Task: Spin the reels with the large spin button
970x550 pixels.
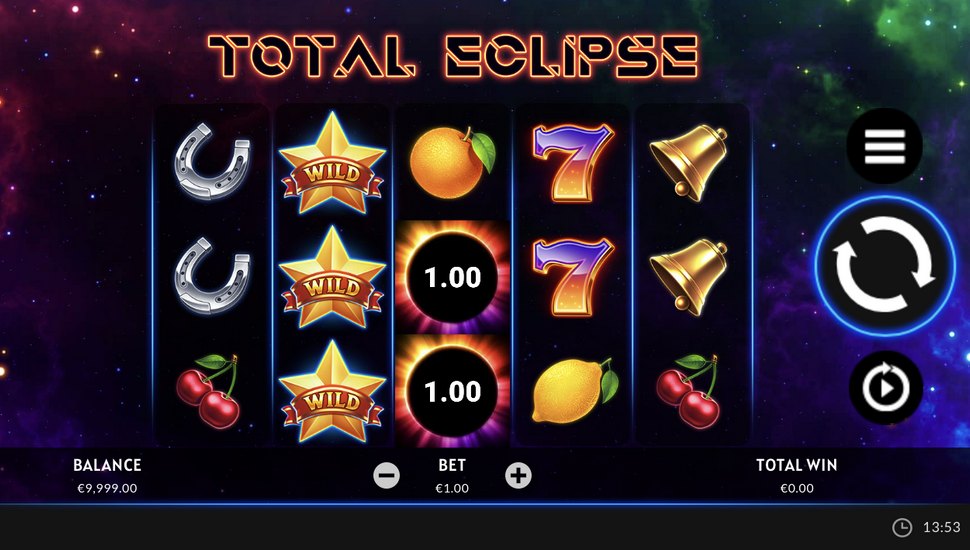Action: [x=885, y=266]
